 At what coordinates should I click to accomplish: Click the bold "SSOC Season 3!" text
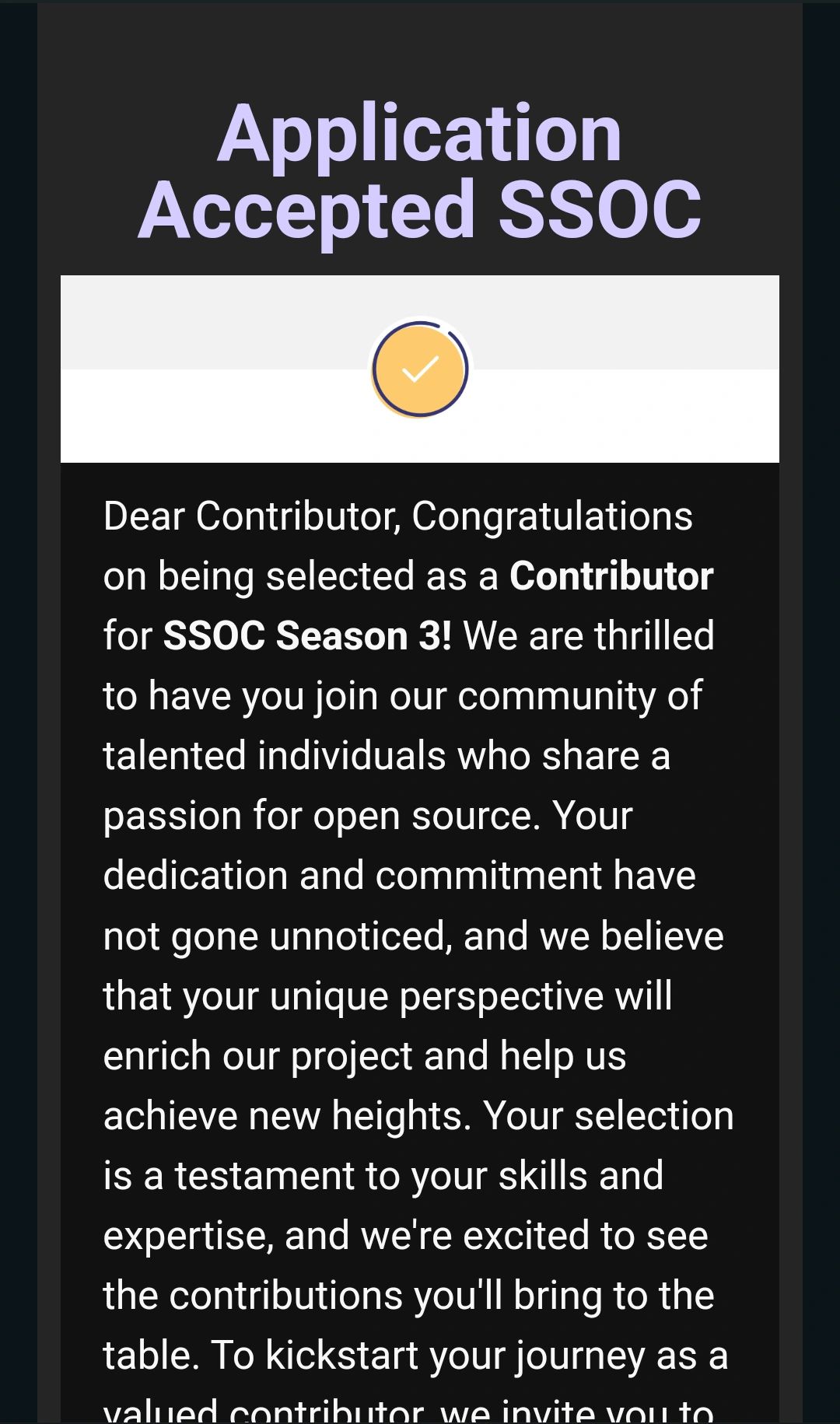307,636
